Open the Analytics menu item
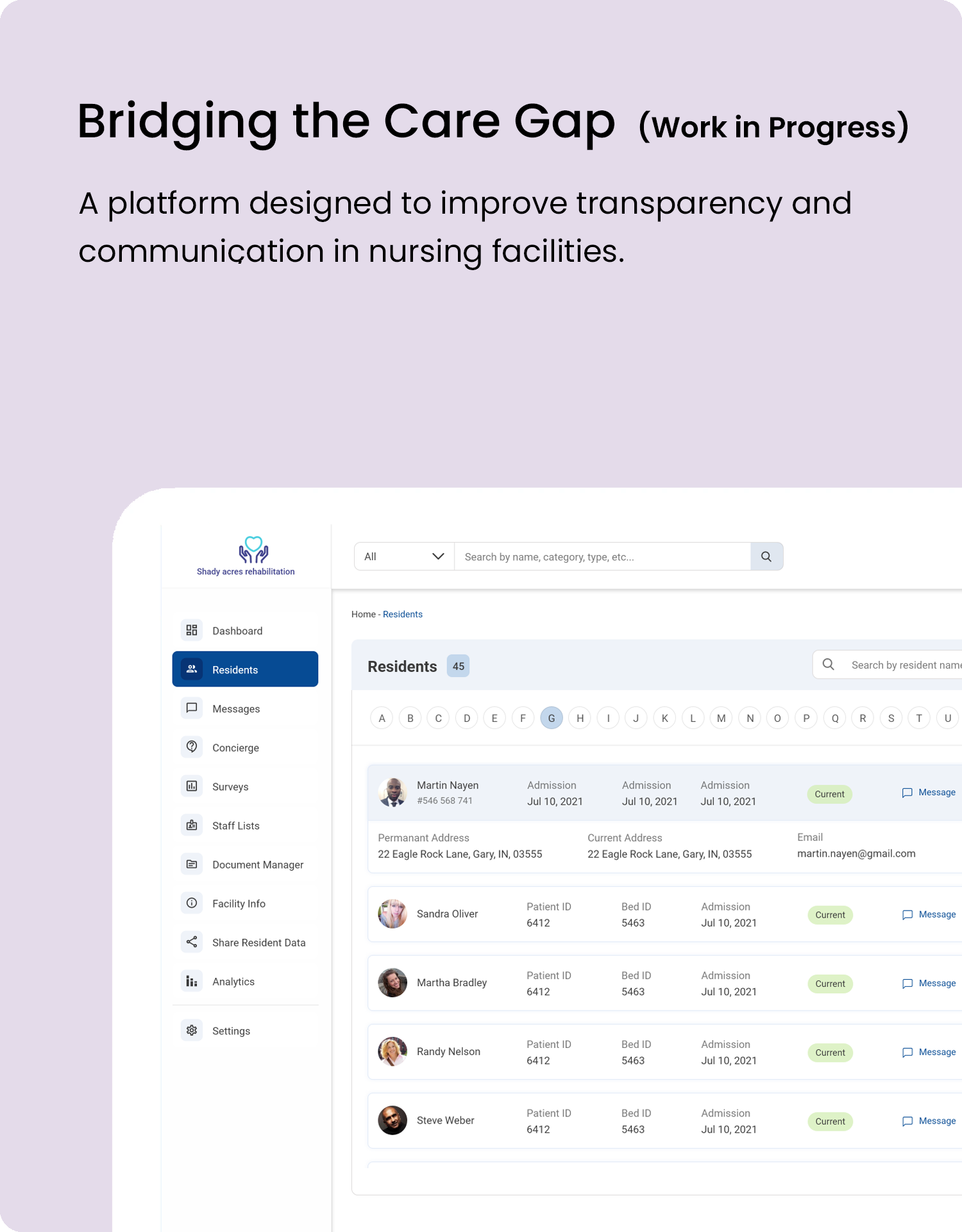Viewport: 962px width, 1232px height. (233, 982)
